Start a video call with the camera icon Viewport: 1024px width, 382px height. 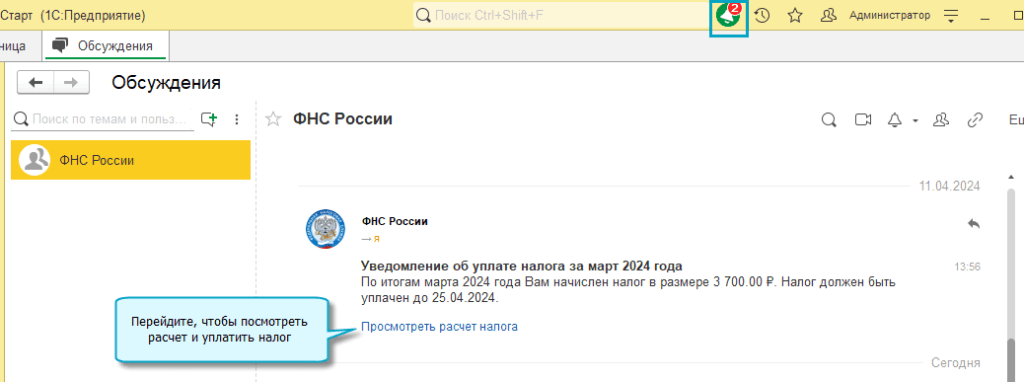click(x=863, y=119)
